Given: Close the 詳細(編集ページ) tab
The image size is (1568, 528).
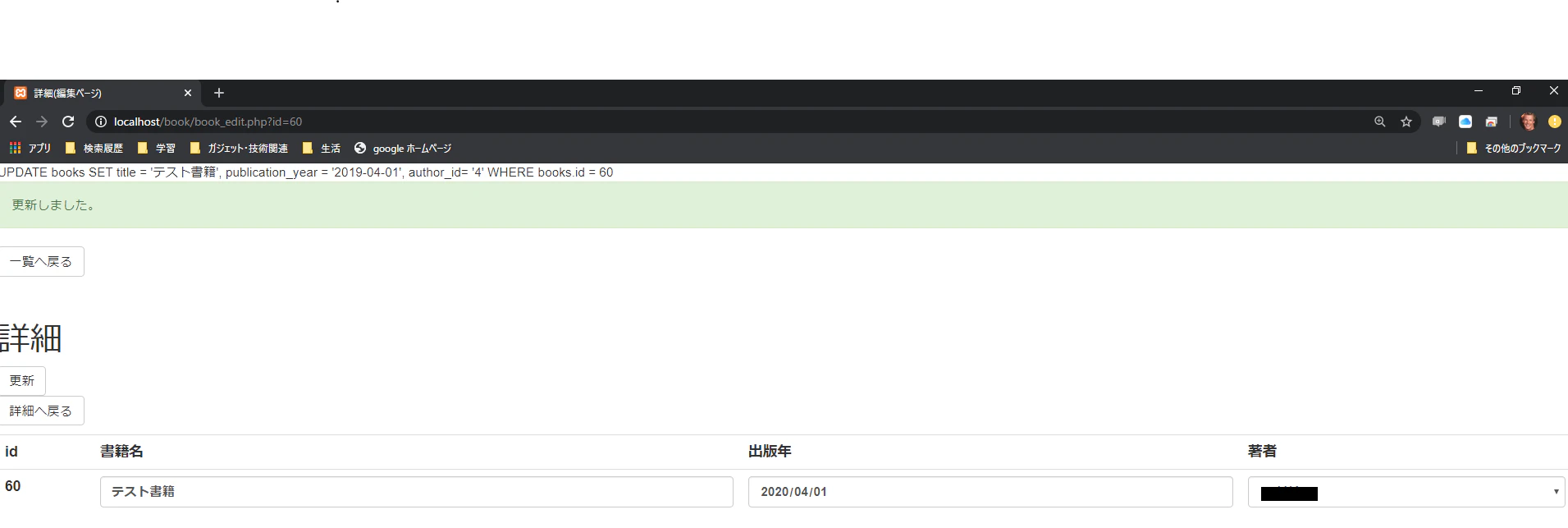Looking at the screenshot, I should [188, 93].
